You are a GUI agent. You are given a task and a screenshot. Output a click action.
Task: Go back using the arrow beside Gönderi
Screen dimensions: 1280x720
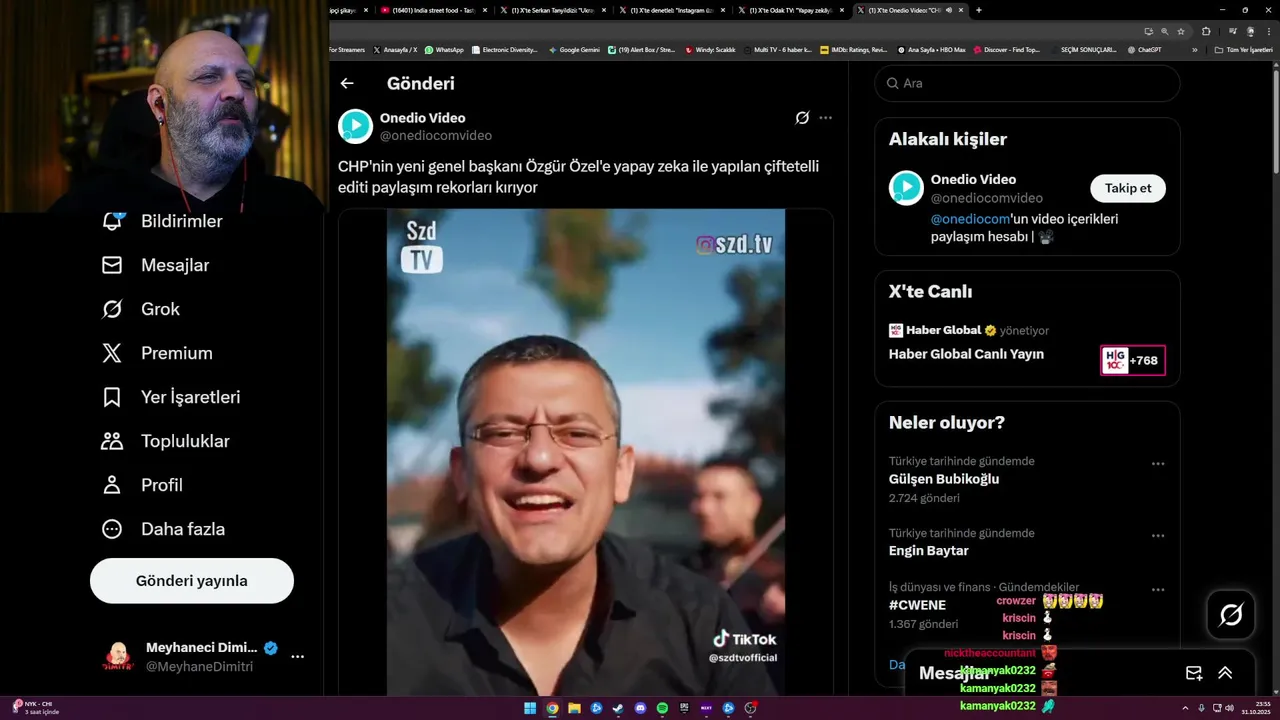tap(347, 84)
